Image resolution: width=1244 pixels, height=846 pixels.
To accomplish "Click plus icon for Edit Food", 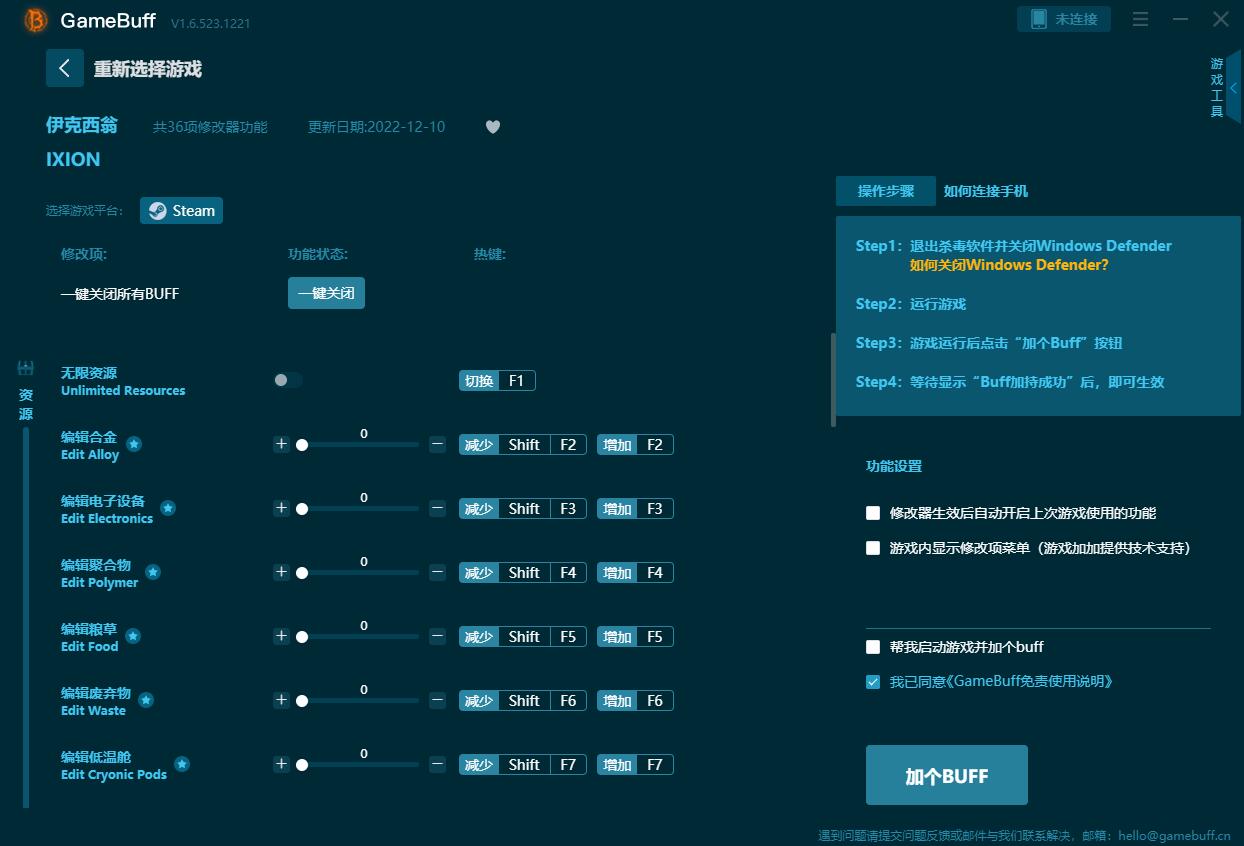I will pyautogui.click(x=281, y=636).
